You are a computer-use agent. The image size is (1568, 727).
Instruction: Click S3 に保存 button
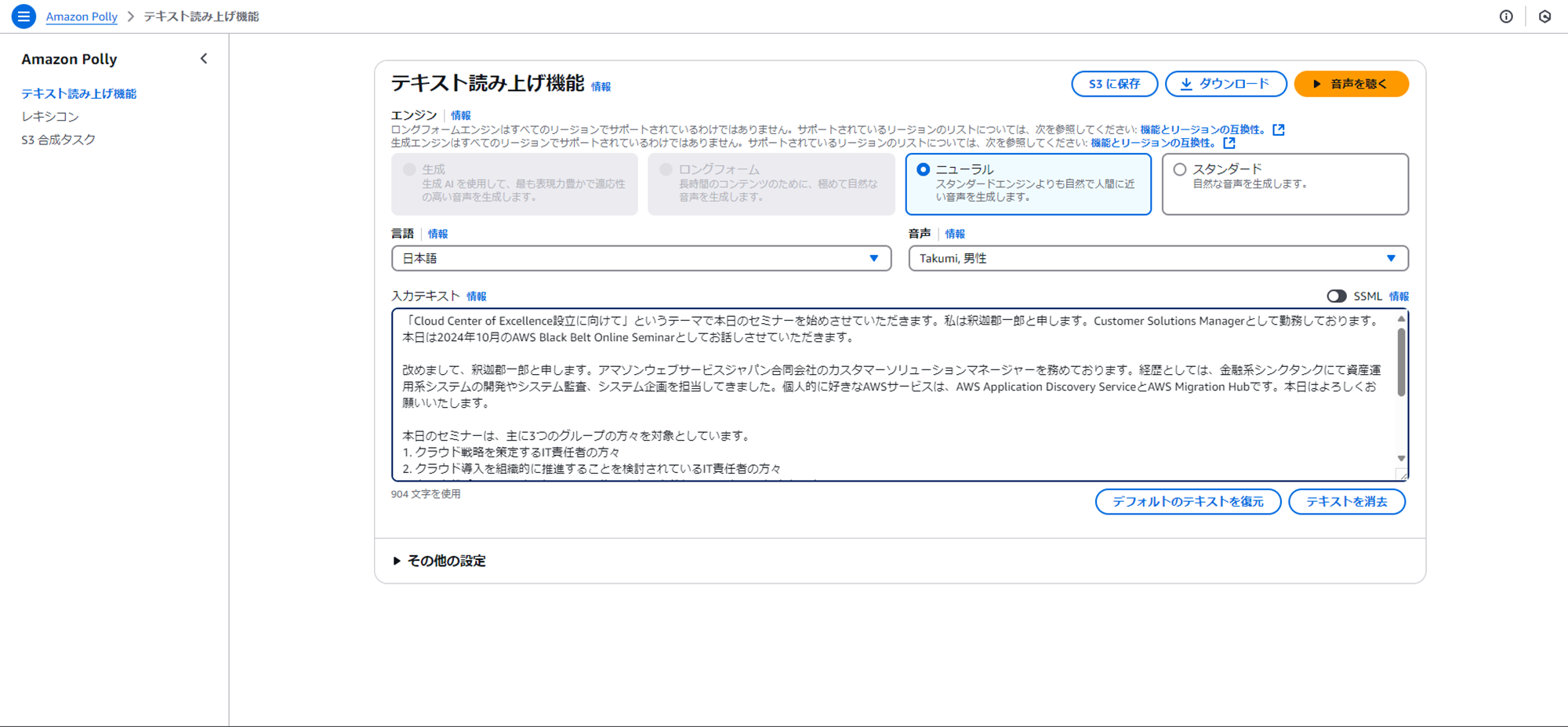[1114, 84]
